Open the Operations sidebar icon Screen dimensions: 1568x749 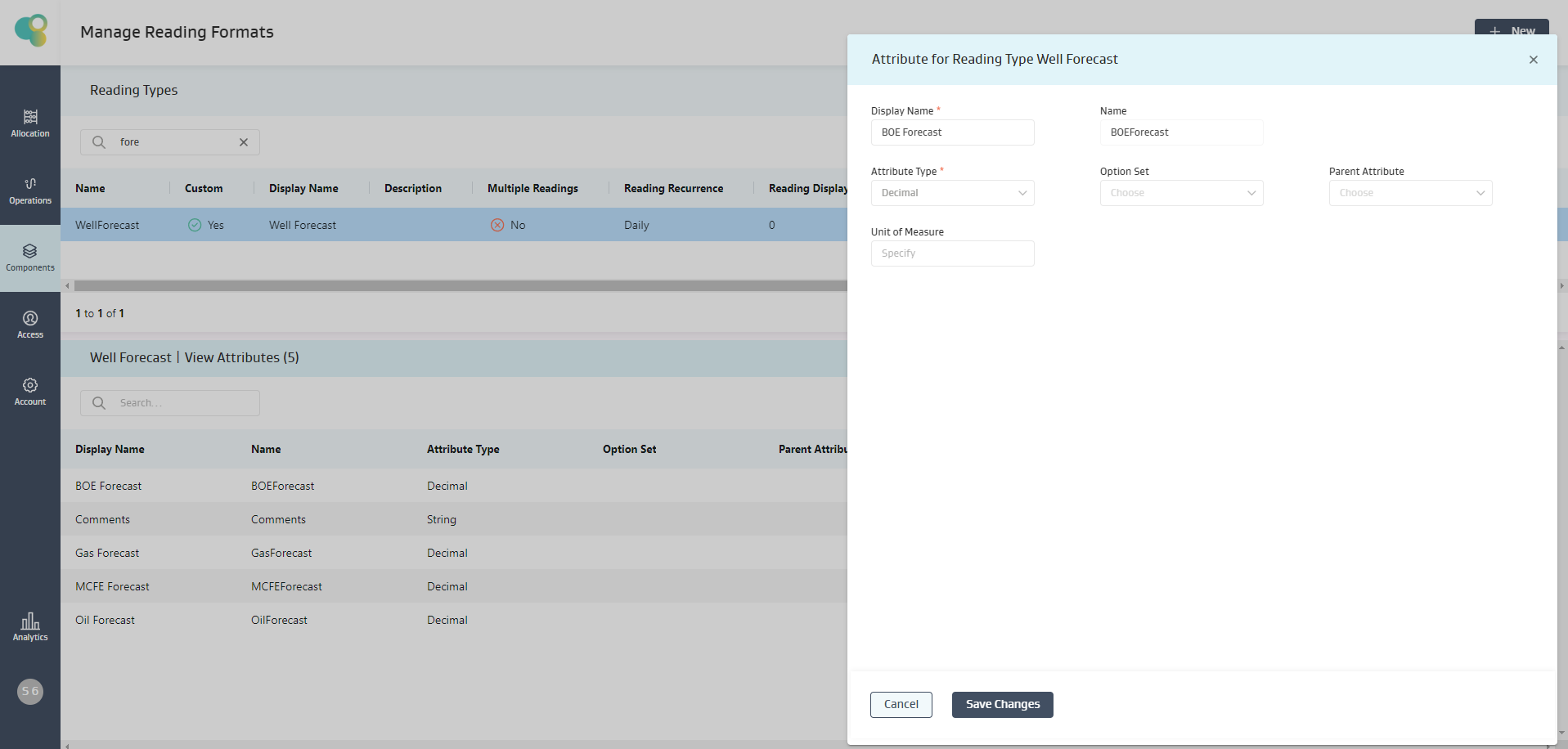30,190
